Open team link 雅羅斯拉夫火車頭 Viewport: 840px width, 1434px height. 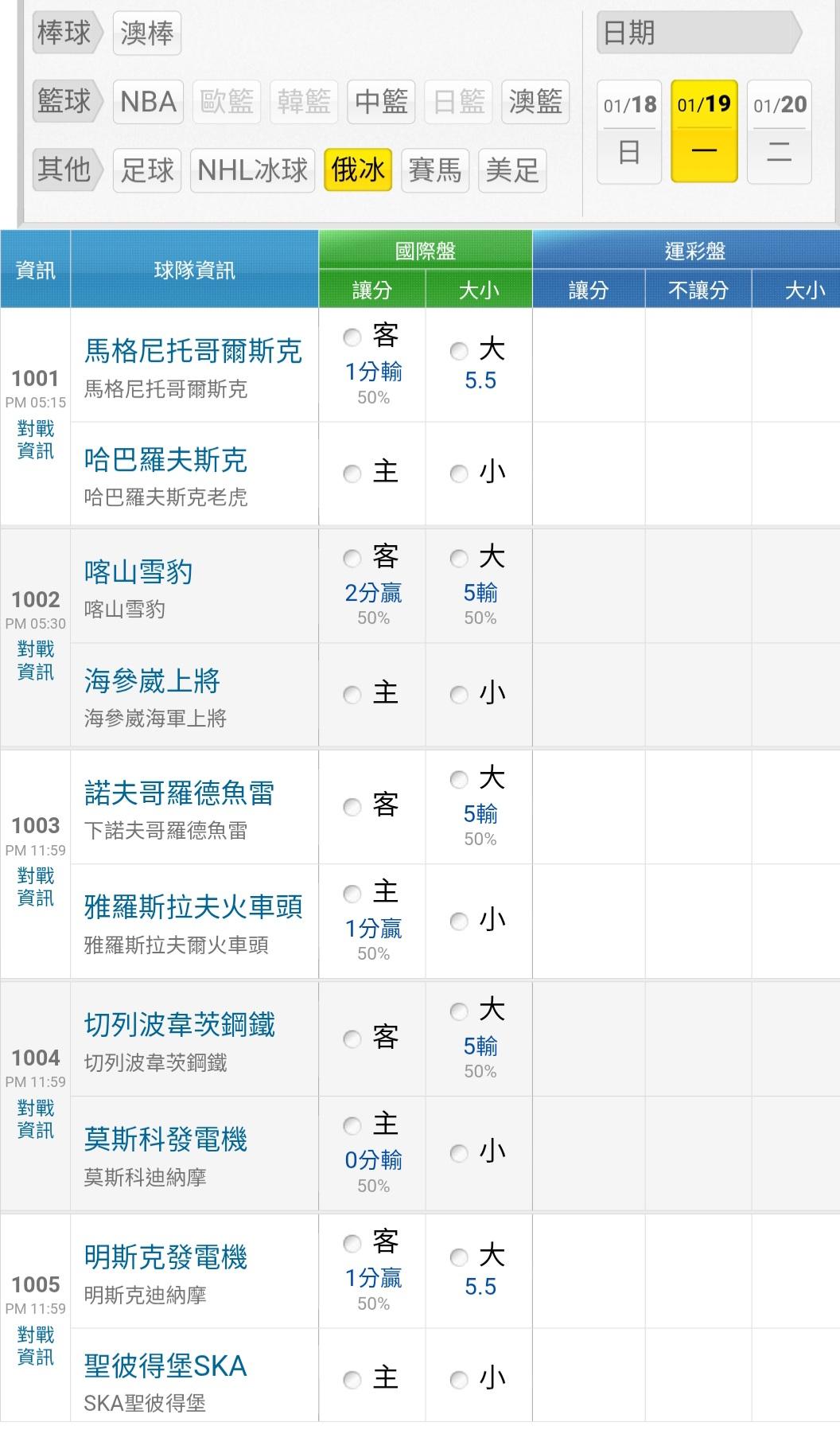tap(193, 907)
